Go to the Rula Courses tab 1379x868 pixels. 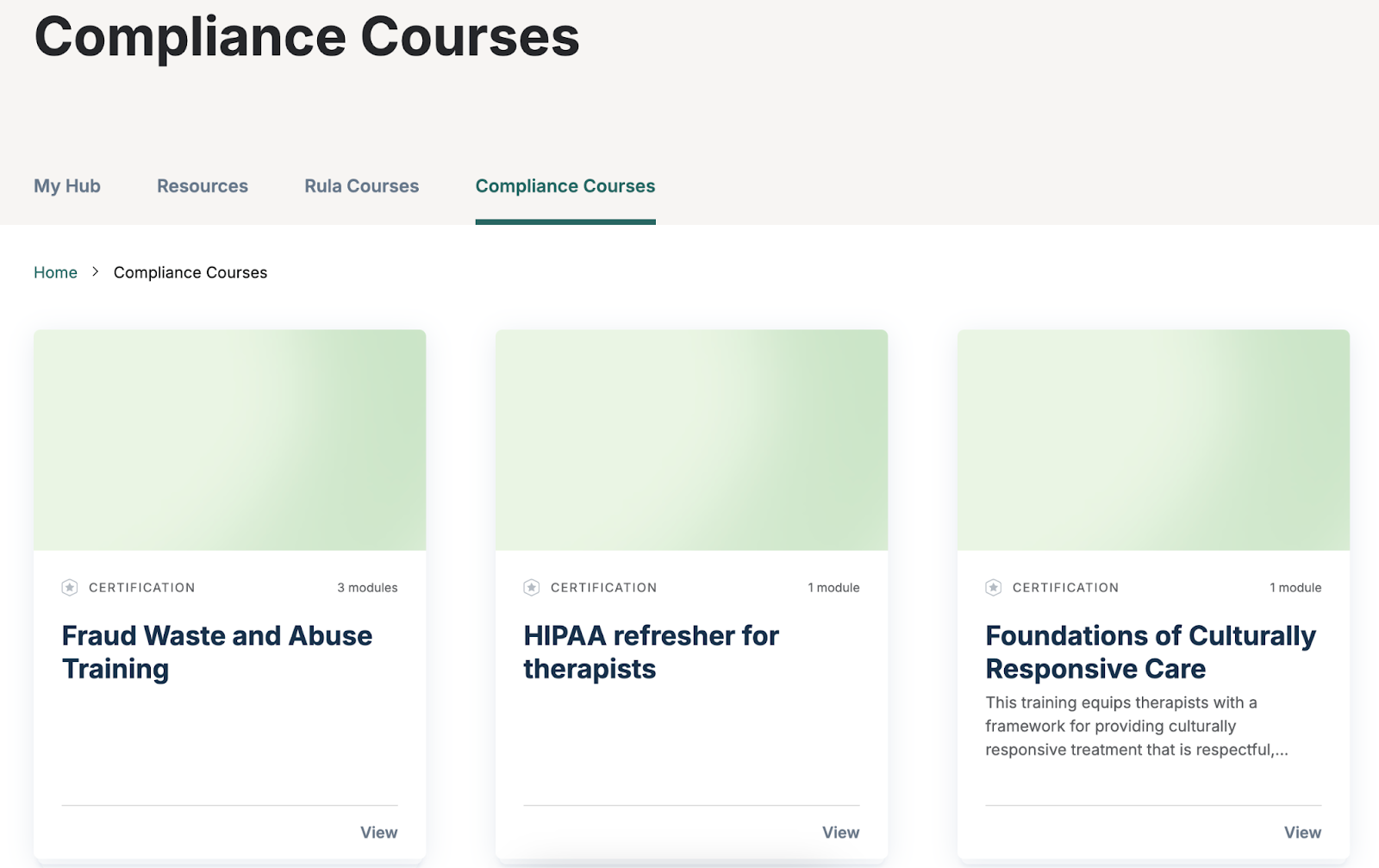(x=361, y=186)
